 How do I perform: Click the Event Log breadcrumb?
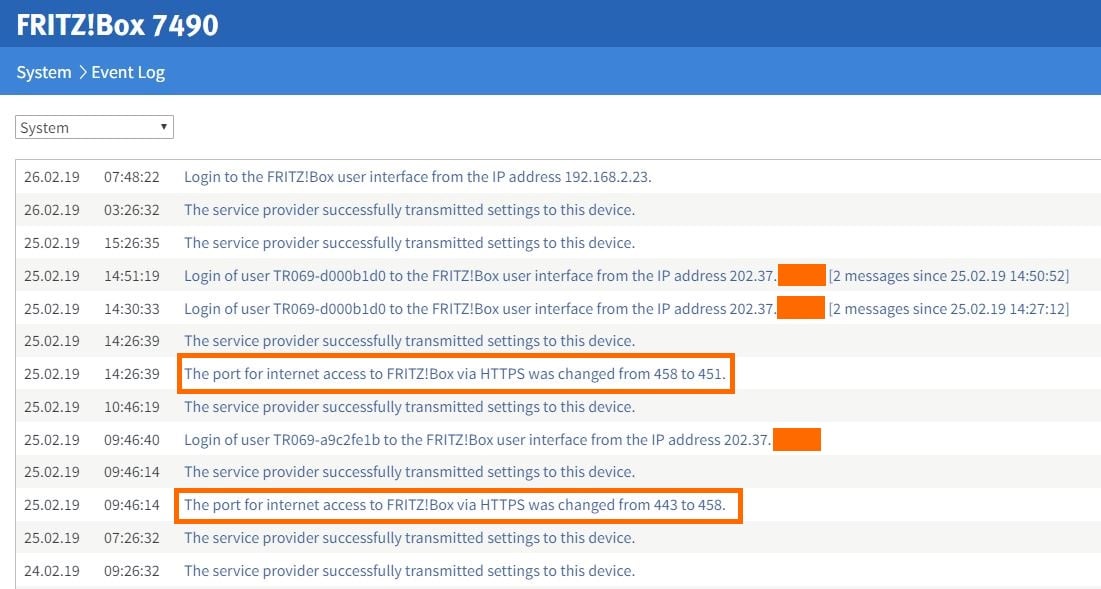[x=128, y=72]
